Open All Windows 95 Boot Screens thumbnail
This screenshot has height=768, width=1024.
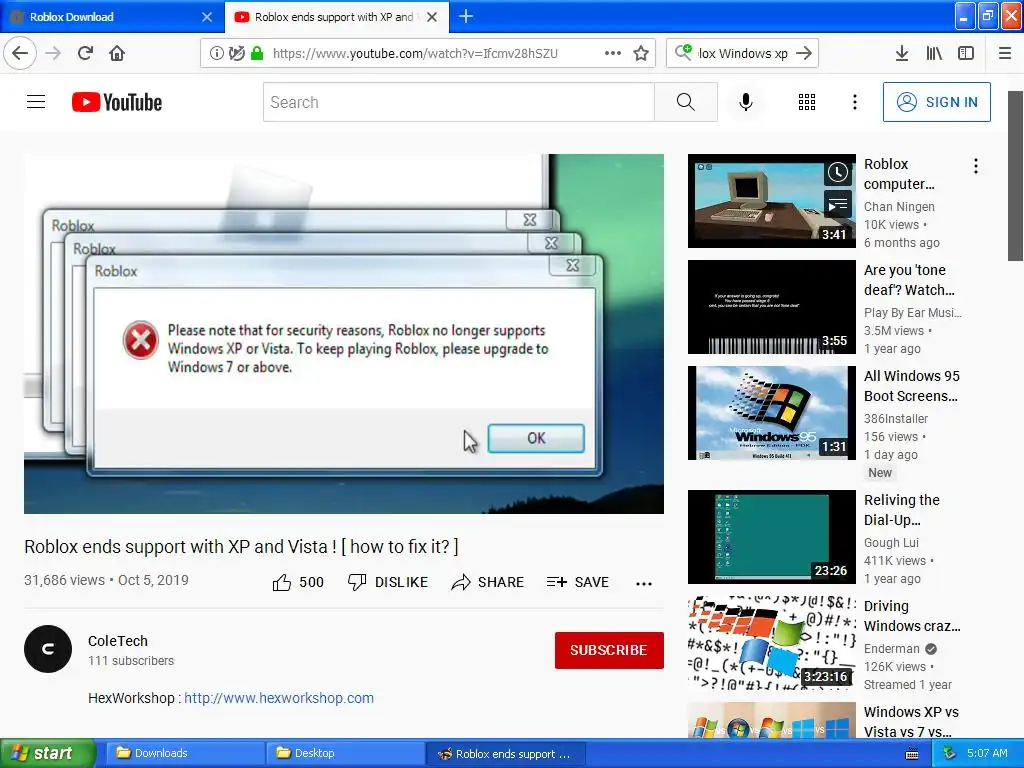(x=772, y=413)
